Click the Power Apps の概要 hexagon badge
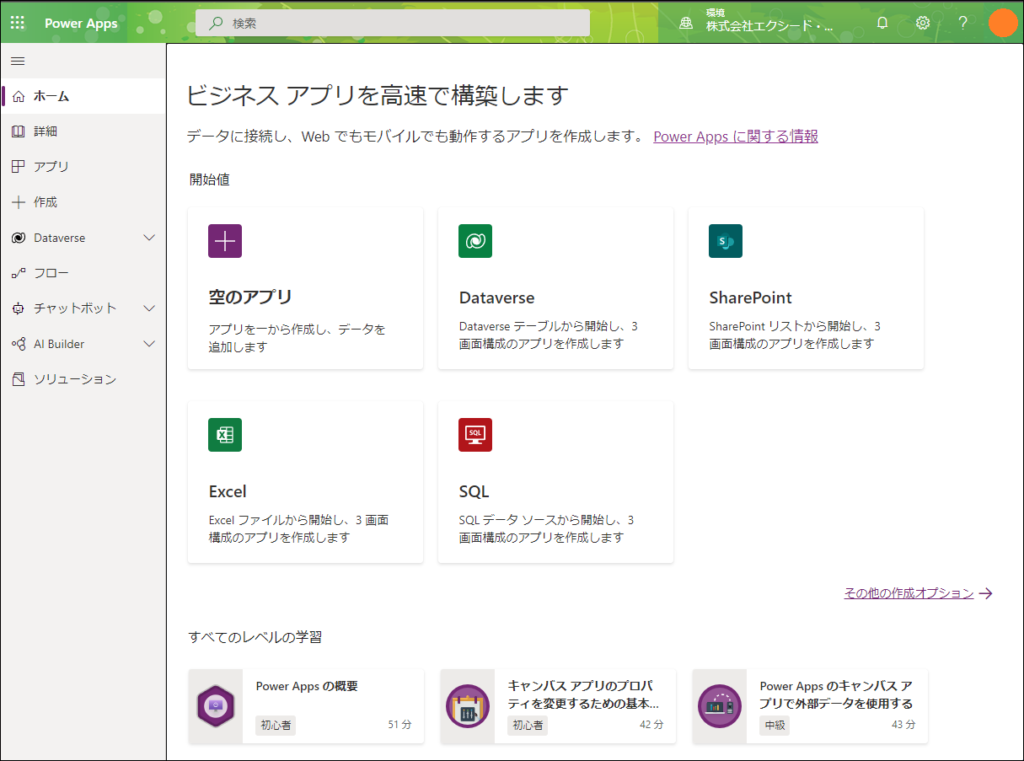This screenshot has height=761, width=1024. (216, 705)
